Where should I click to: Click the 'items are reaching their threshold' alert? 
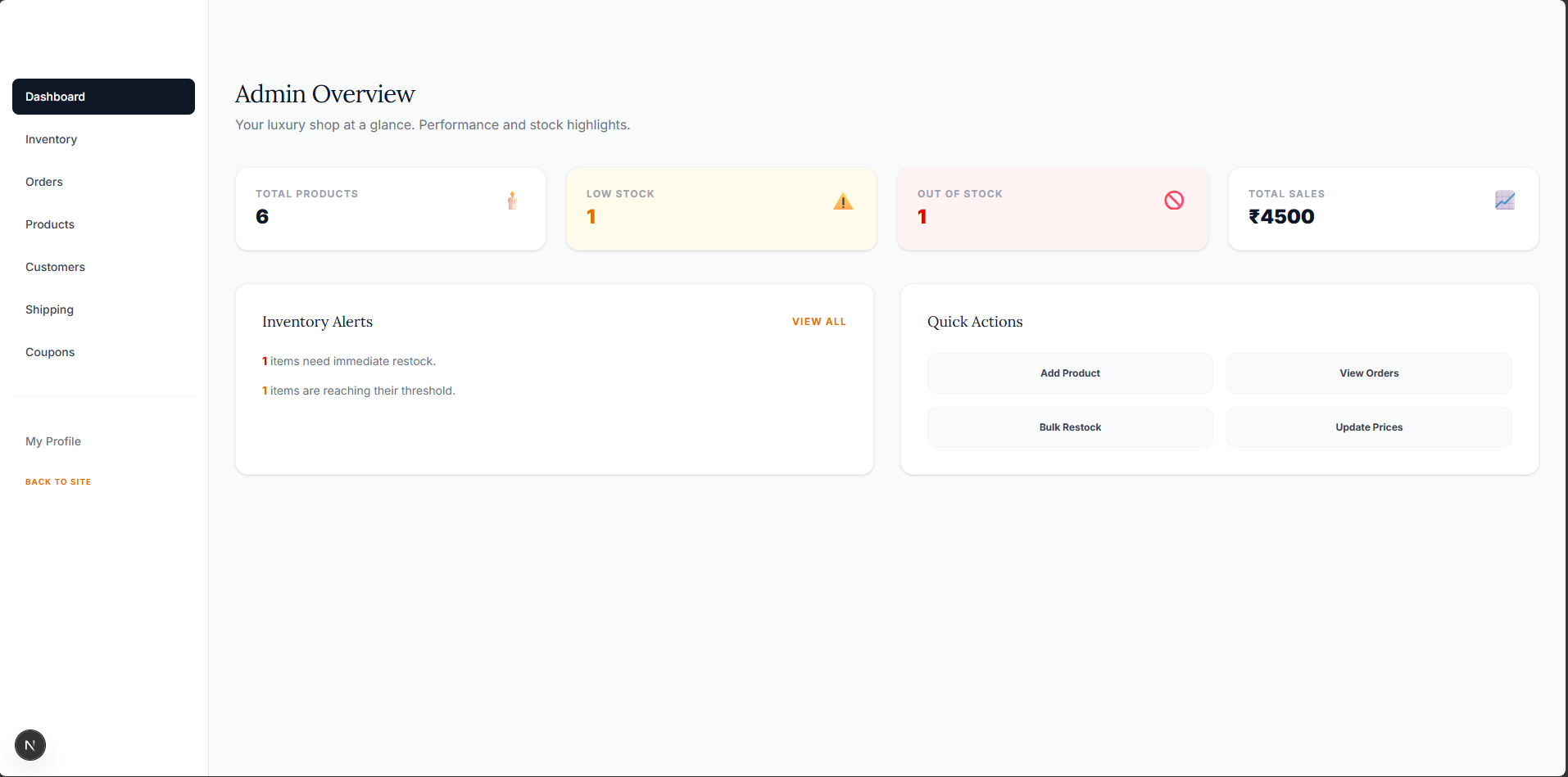(359, 391)
